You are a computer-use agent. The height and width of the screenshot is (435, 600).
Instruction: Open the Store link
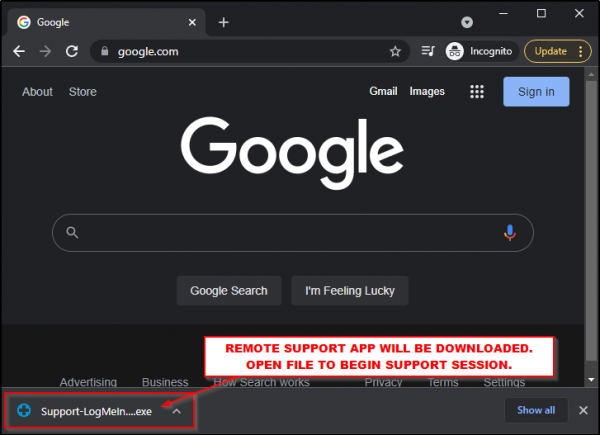pos(83,92)
